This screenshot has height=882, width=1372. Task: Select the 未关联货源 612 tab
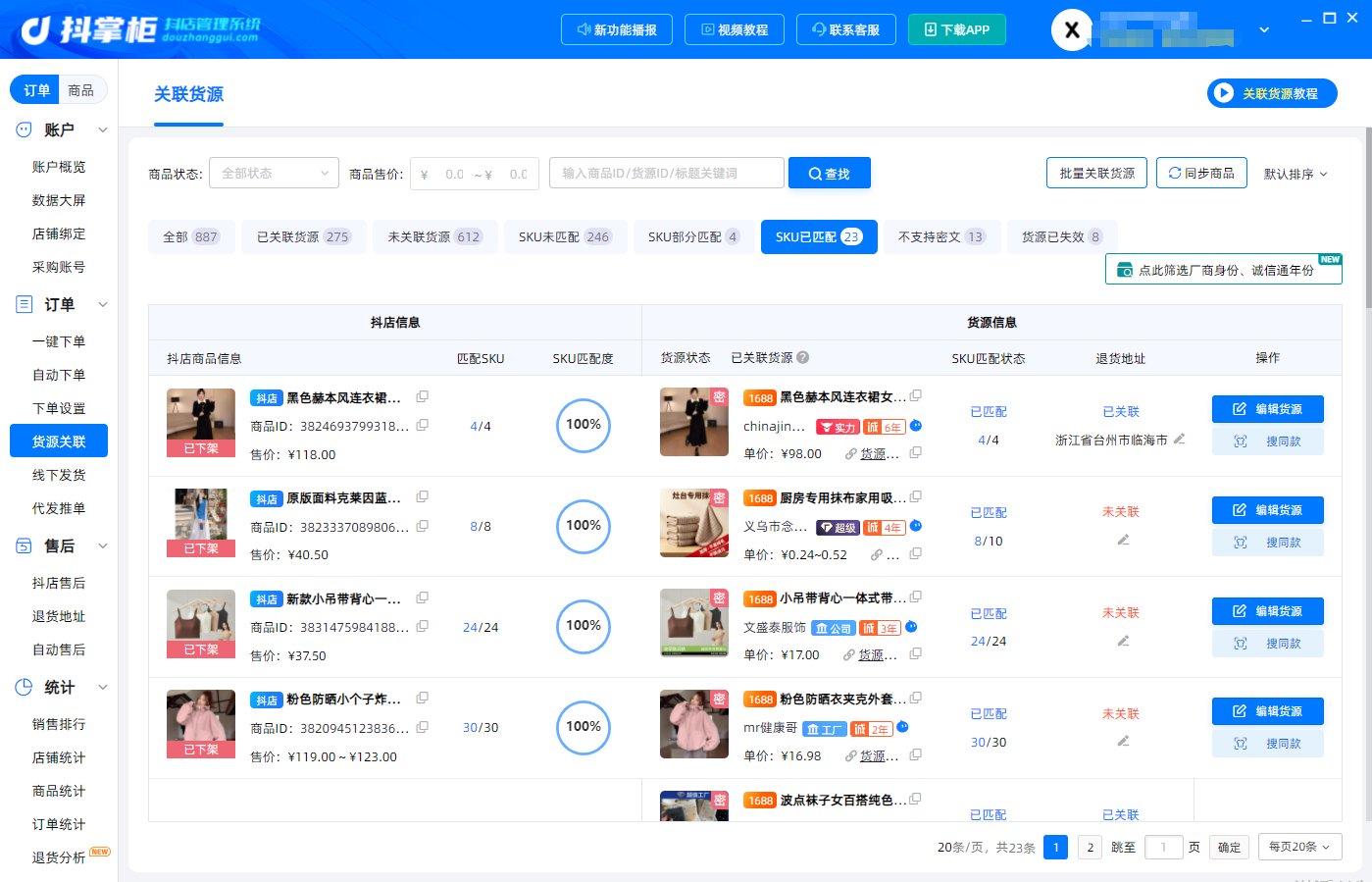coord(434,236)
